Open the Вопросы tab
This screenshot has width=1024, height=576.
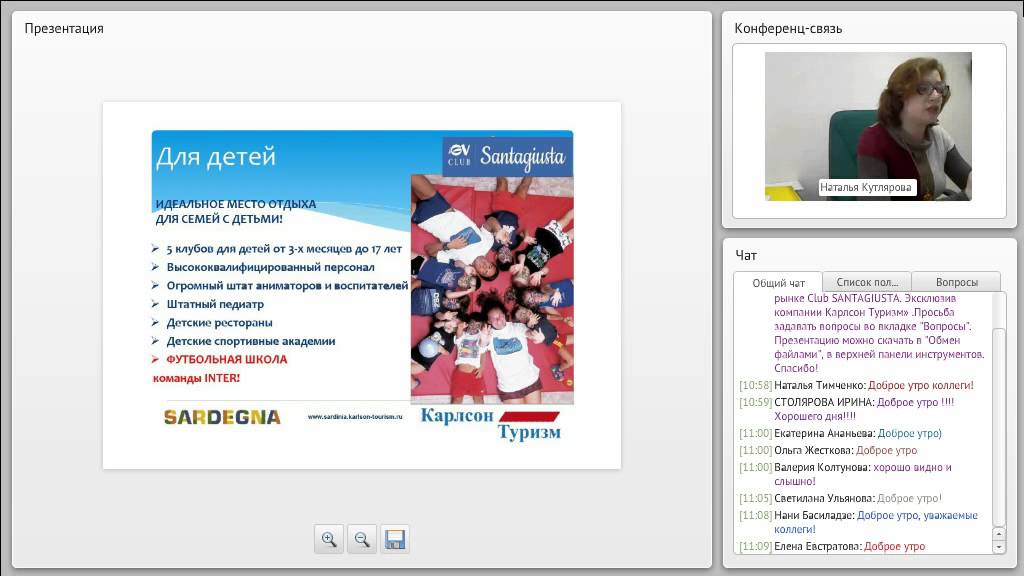(x=957, y=282)
